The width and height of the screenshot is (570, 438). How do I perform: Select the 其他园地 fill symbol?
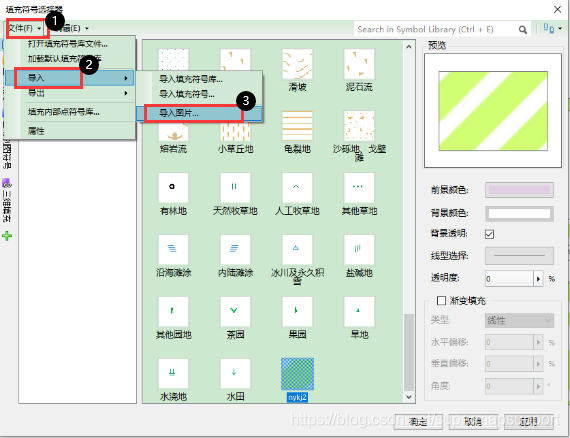(x=173, y=318)
